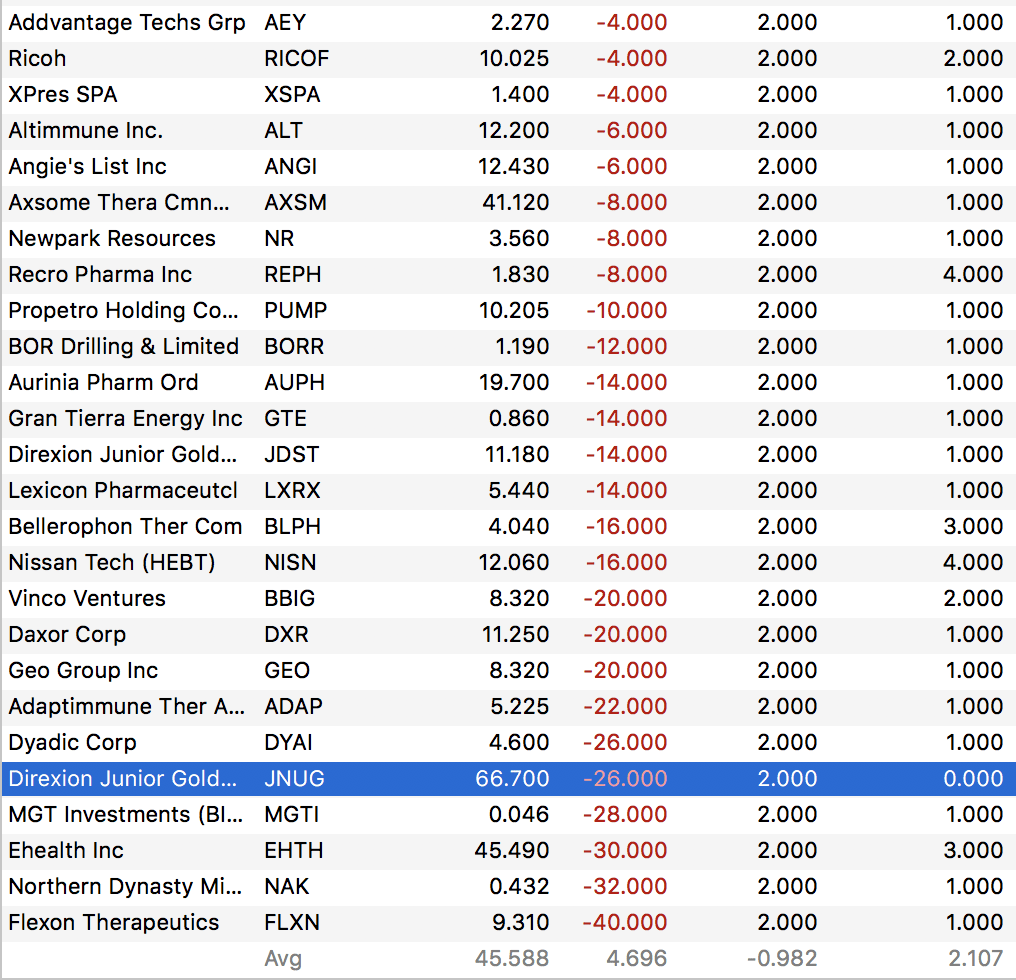This screenshot has width=1016, height=980.
Task: Click 0.000 value in JNUG row
Action: (973, 778)
